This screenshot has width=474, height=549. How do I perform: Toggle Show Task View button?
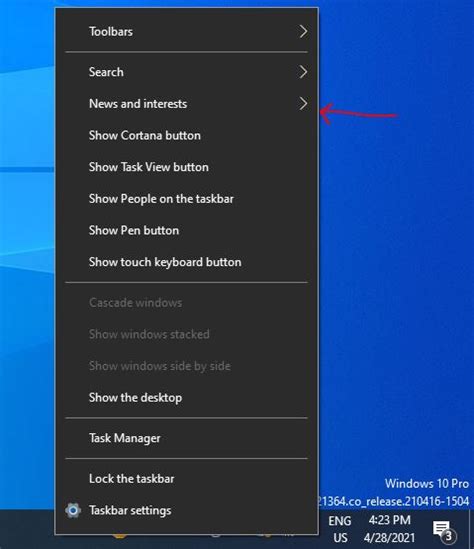(x=186, y=167)
